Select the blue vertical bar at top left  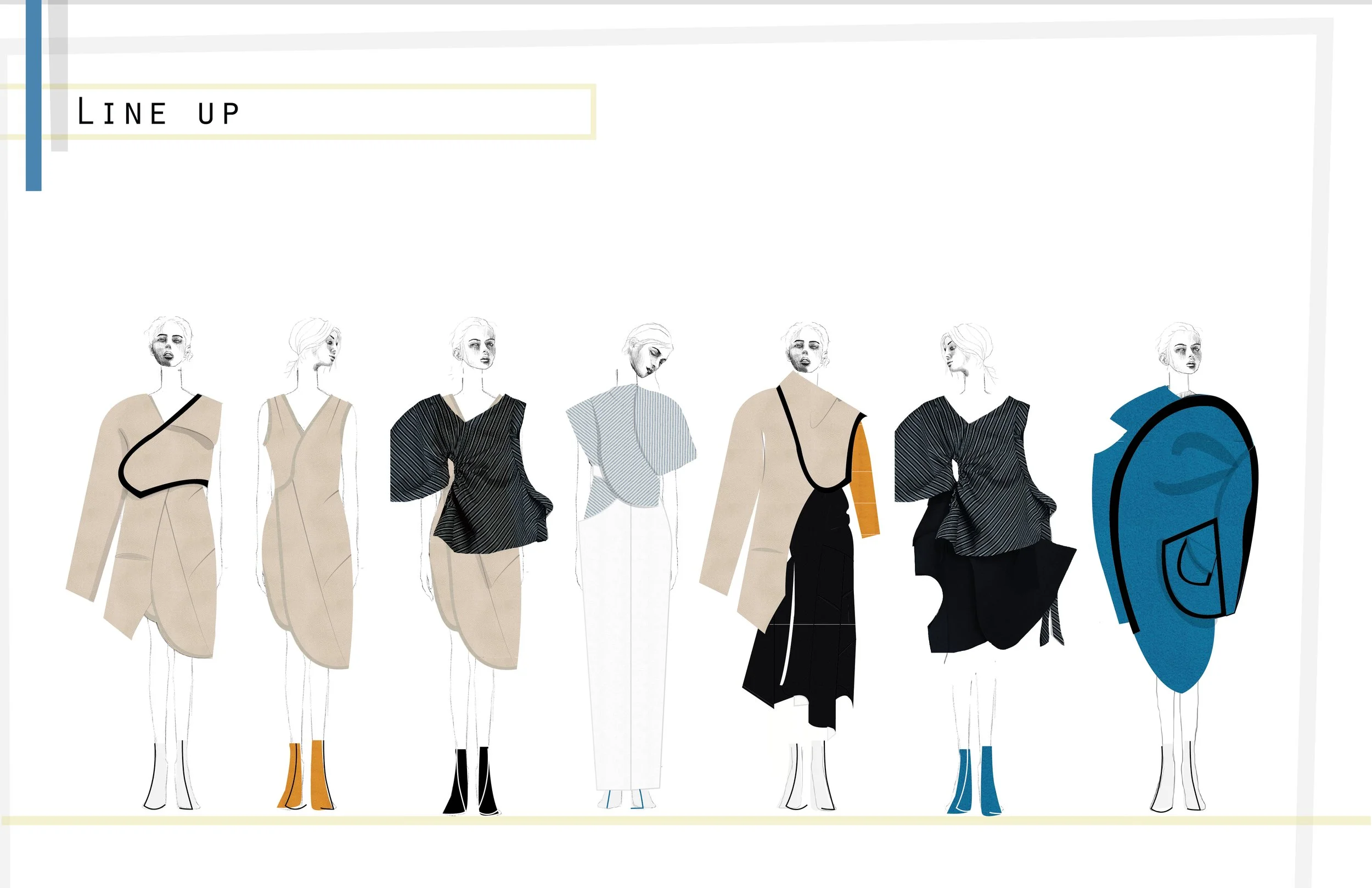pyautogui.click(x=33, y=95)
